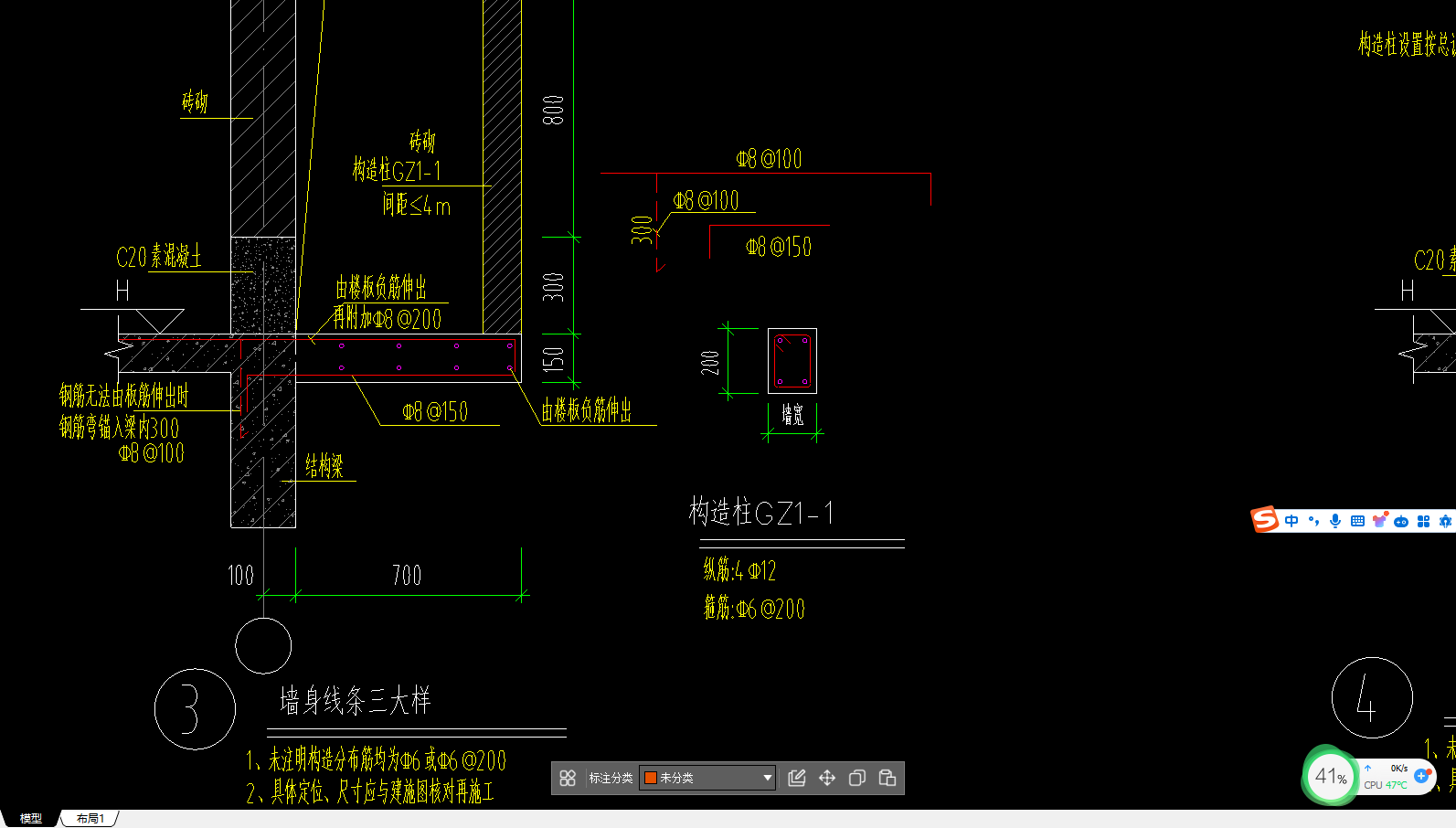Click the orange color swatch beside 未分类
Viewport: 1456px width, 828px height.
[x=651, y=778]
